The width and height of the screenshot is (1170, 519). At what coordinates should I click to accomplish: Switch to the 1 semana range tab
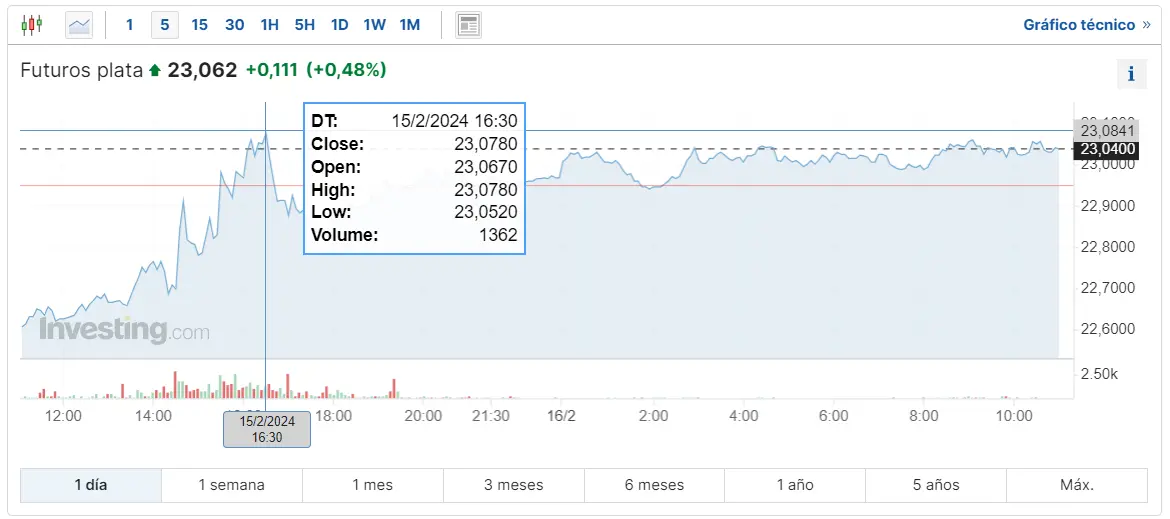231,485
